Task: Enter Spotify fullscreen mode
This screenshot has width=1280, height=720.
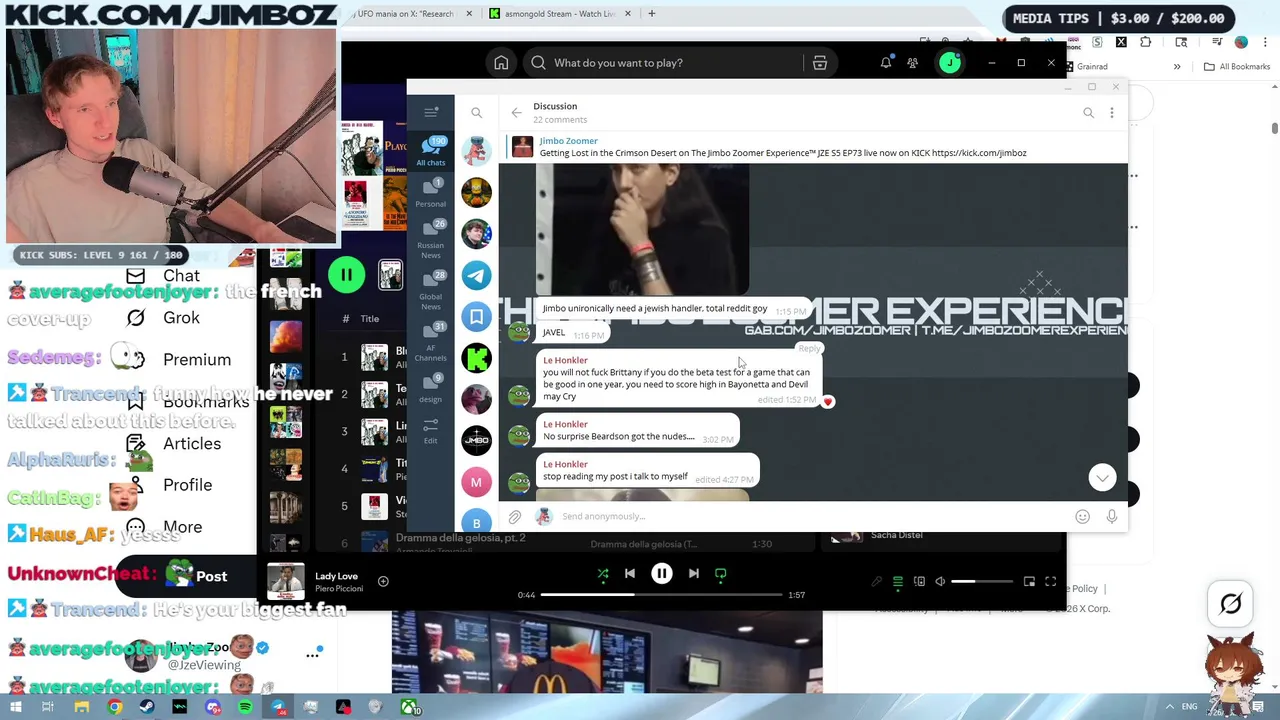Action: point(1051,581)
